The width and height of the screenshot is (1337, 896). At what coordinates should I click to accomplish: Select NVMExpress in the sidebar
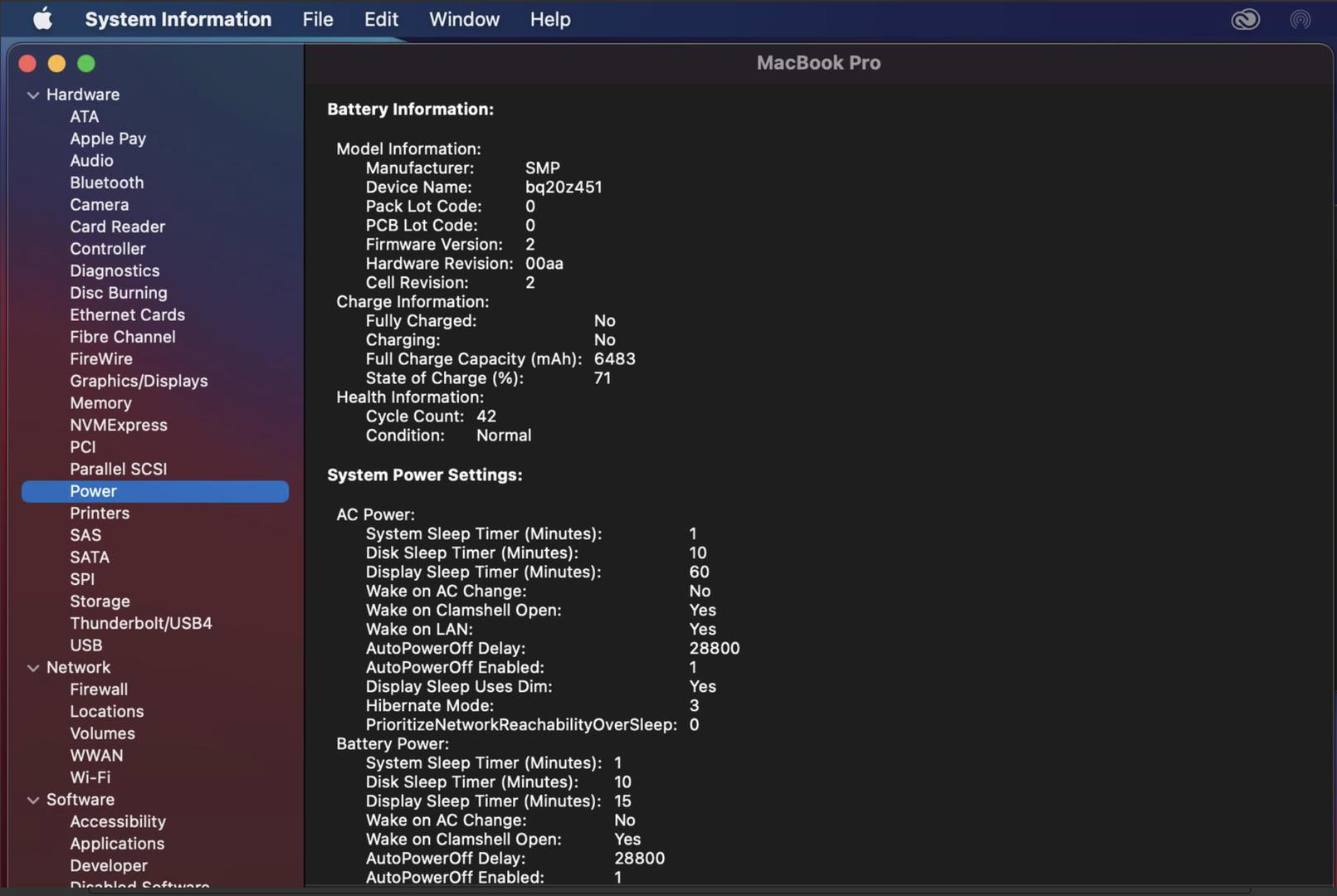[119, 425]
